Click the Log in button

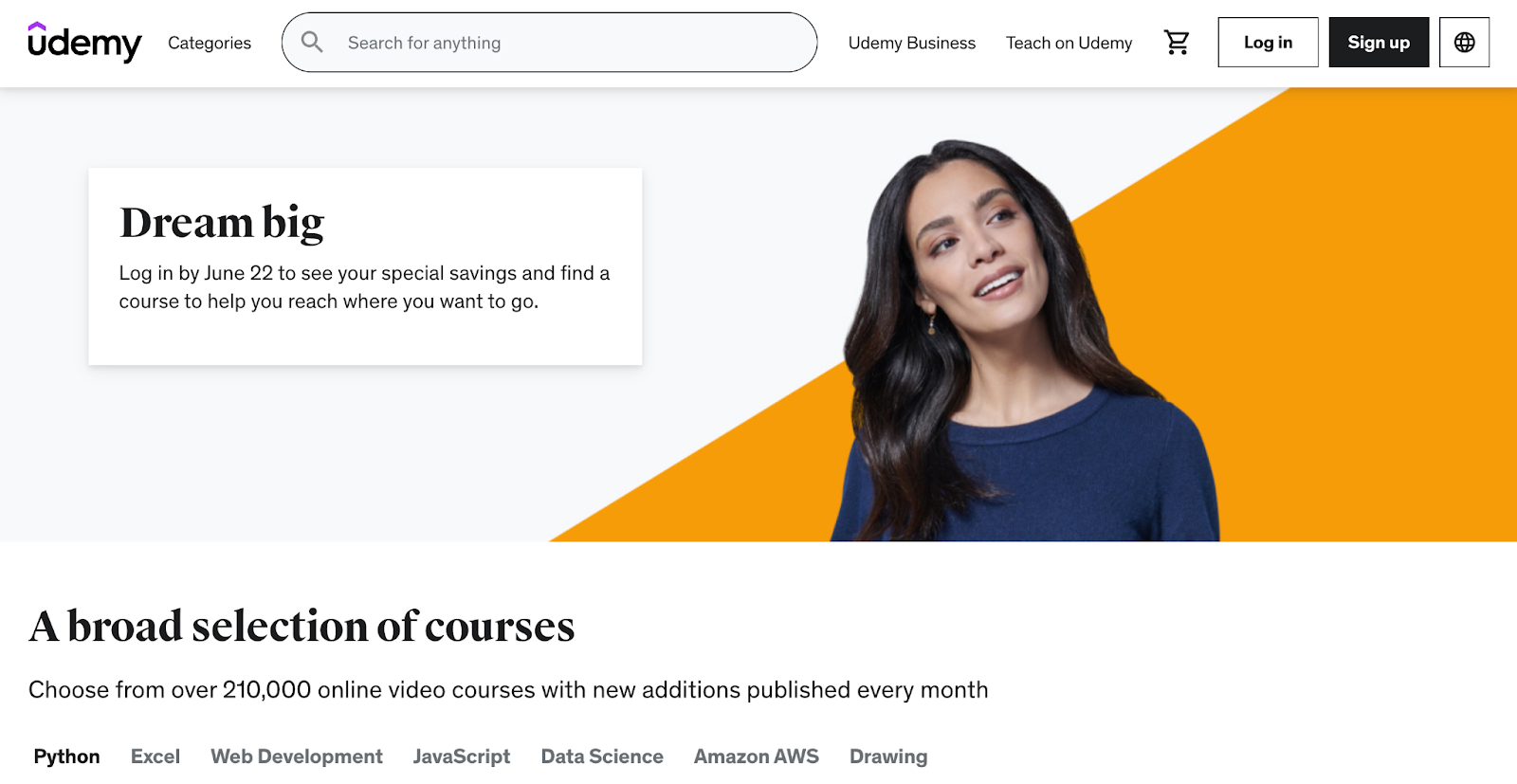[x=1268, y=43]
